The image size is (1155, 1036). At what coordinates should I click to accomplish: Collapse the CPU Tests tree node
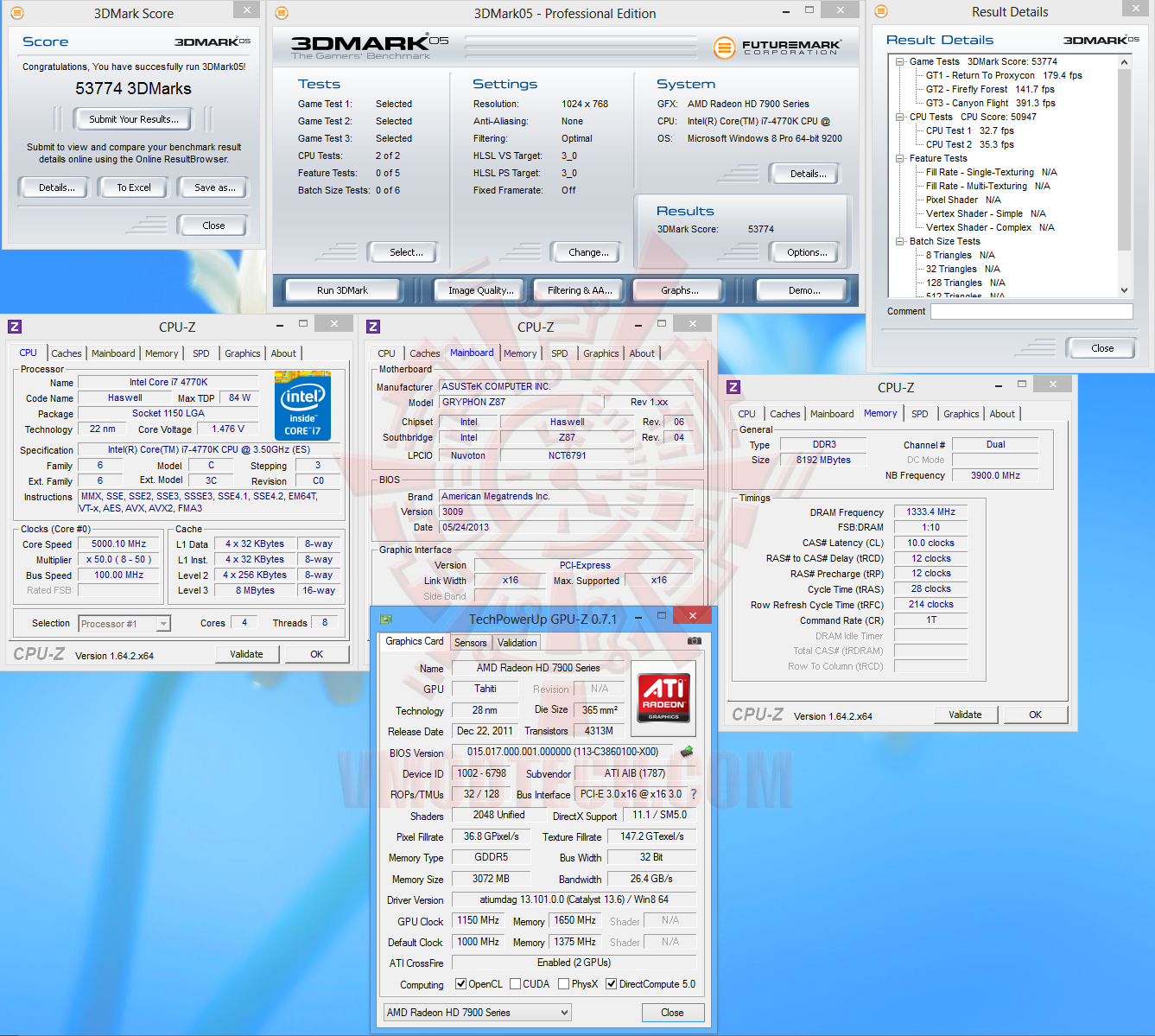click(x=900, y=118)
